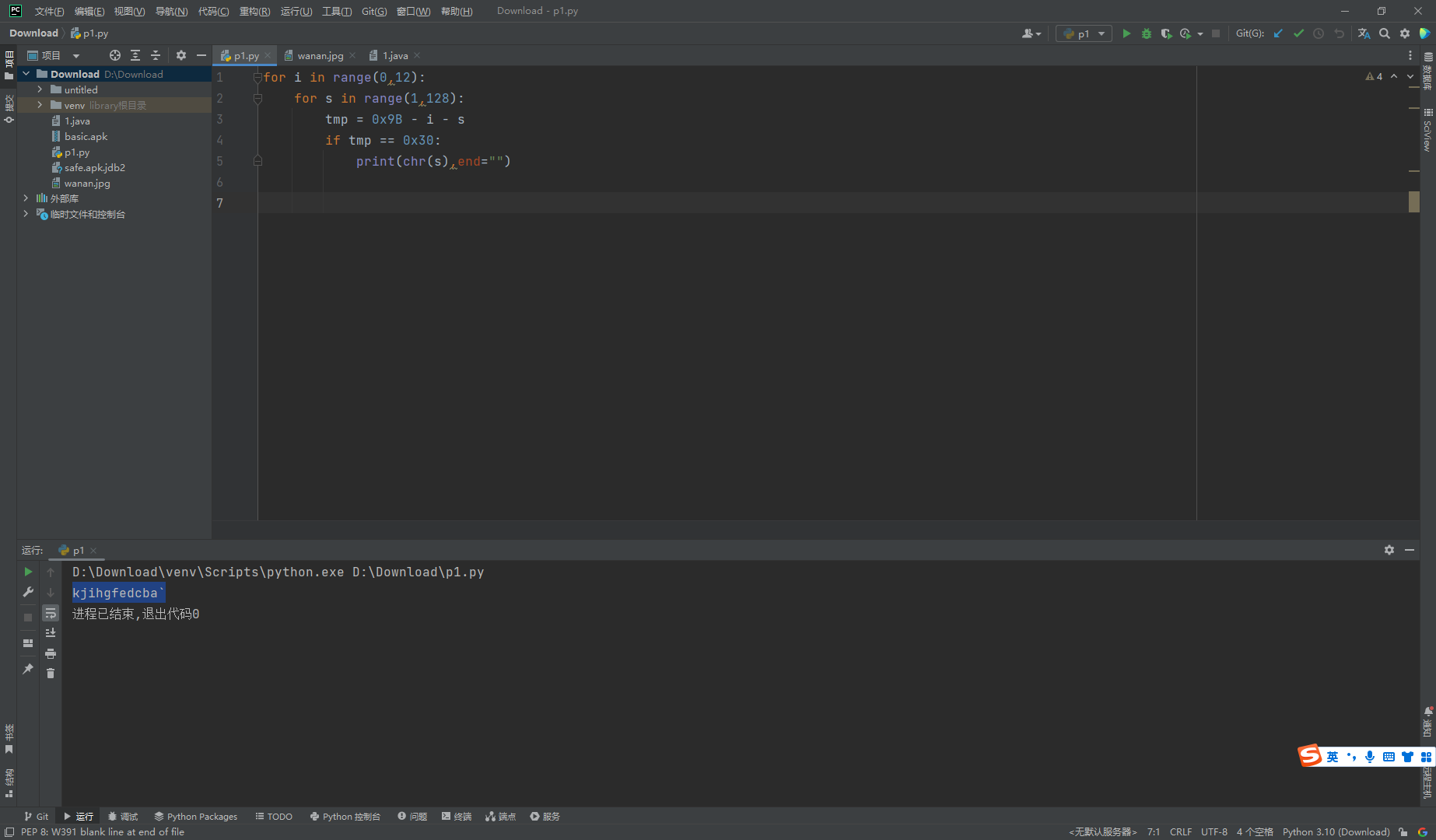Run p1 with coverage
Screen dimensions: 1436x840
(x=1166, y=33)
